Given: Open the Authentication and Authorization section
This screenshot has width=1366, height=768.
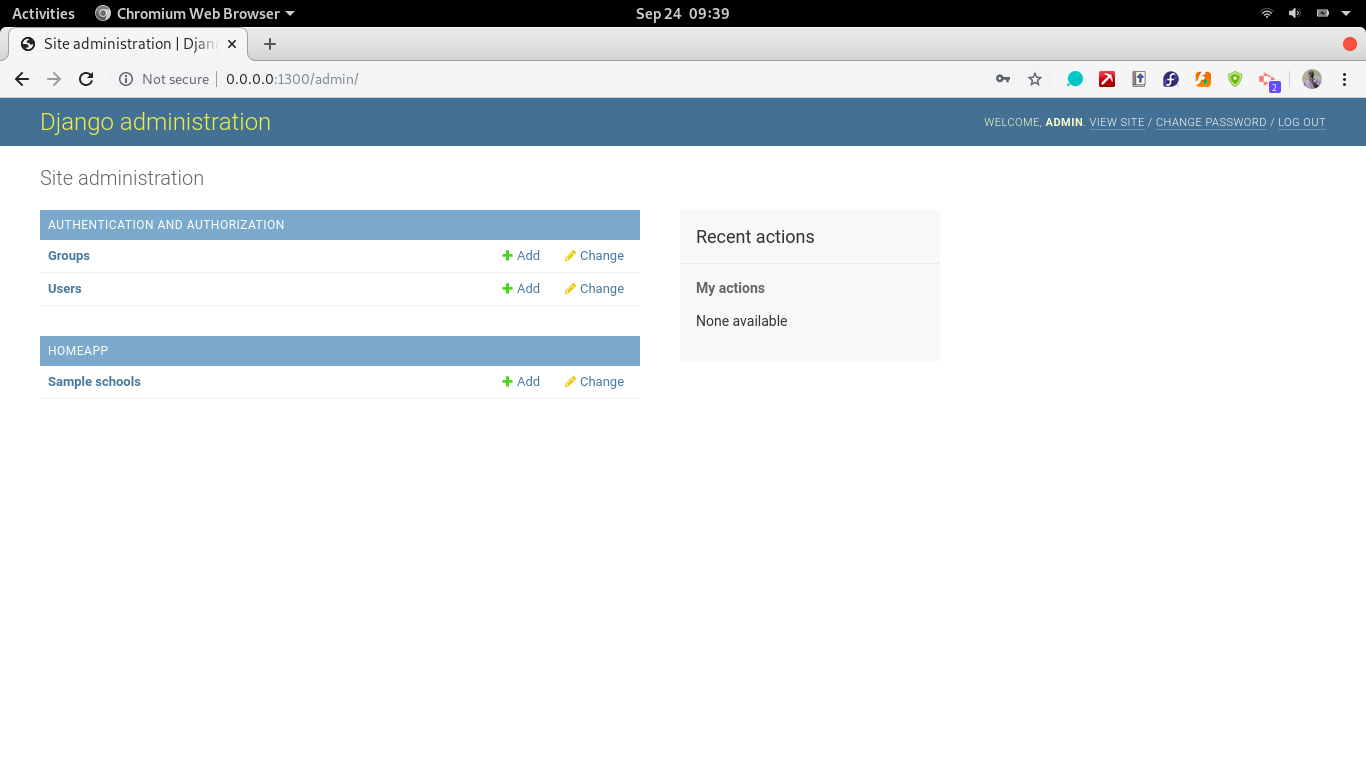Looking at the screenshot, I should [x=166, y=225].
